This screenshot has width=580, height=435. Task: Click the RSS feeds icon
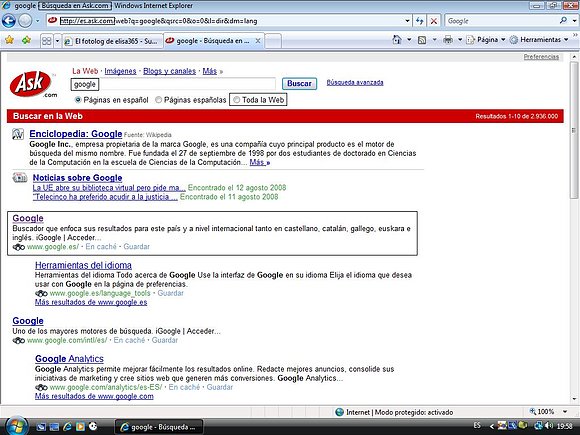[x=422, y=40]
